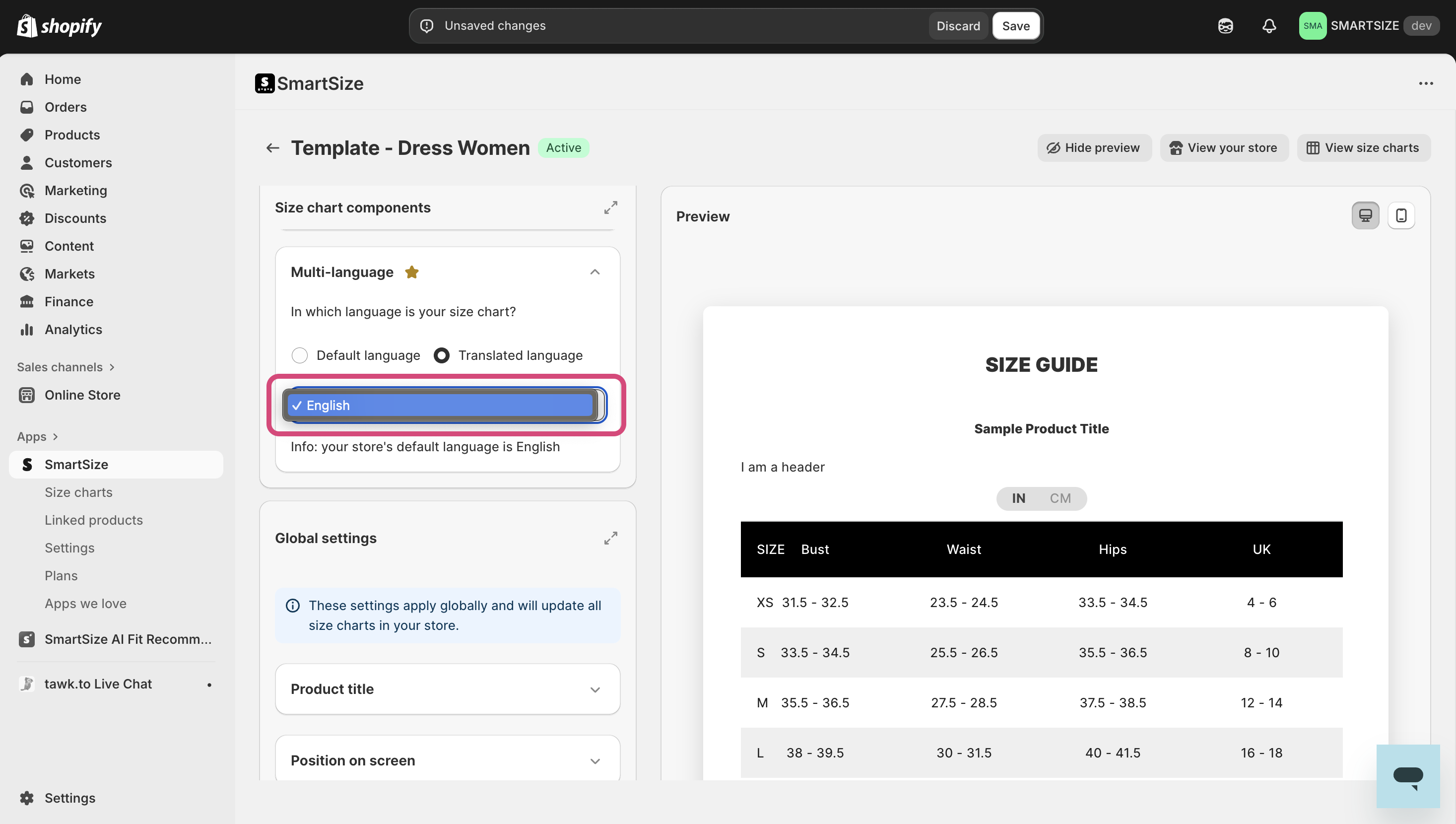
Task: Select the Translated language radio button
Action: (x=442, y=355)
